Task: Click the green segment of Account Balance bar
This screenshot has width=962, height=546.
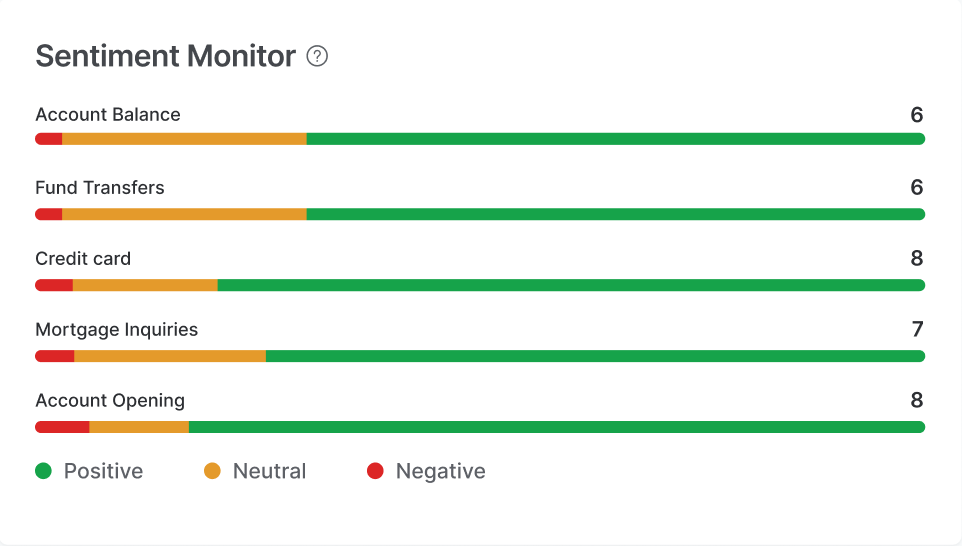Action: point(615,139)
